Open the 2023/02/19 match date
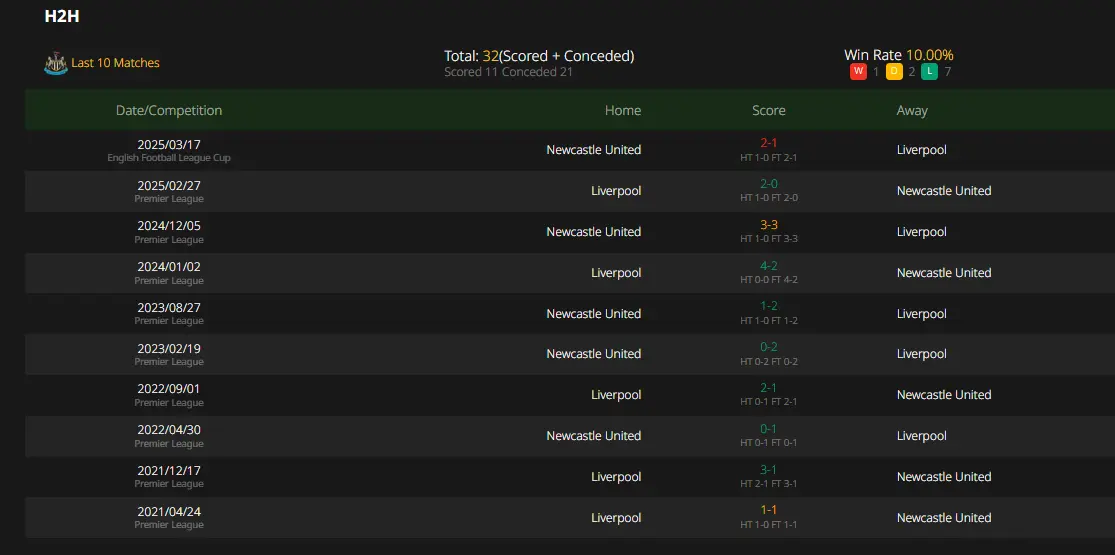 point(169,349)
